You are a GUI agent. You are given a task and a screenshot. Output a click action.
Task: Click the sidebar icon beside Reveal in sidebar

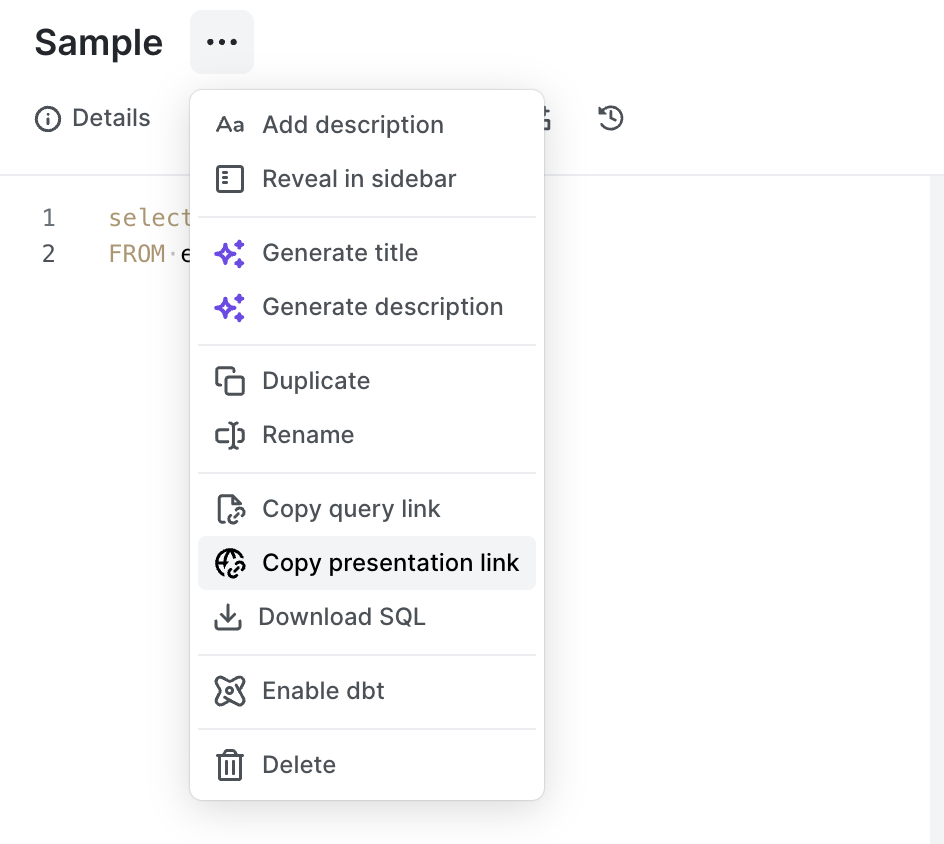230,179
